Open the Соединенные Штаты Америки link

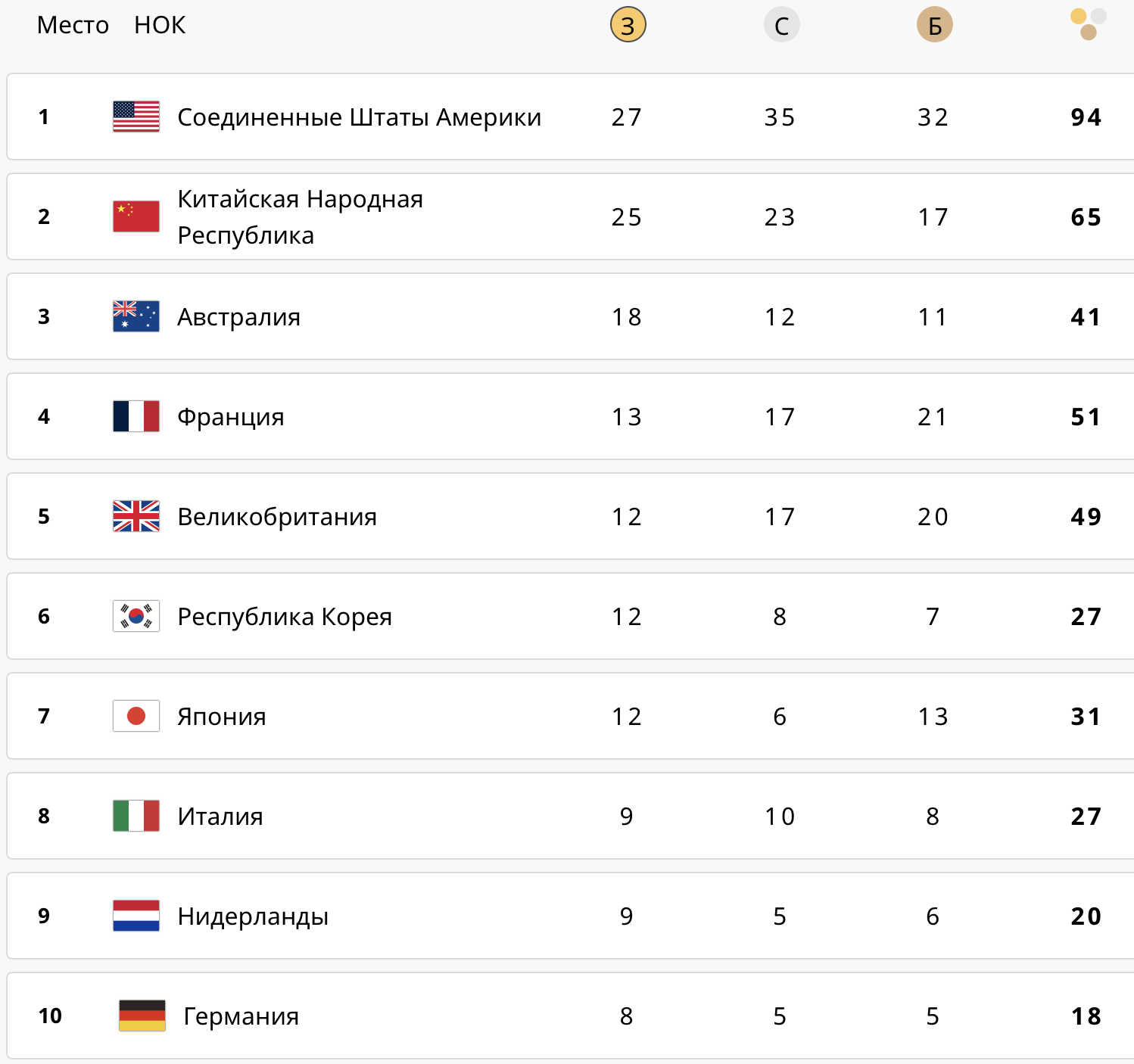pos(359,117)
